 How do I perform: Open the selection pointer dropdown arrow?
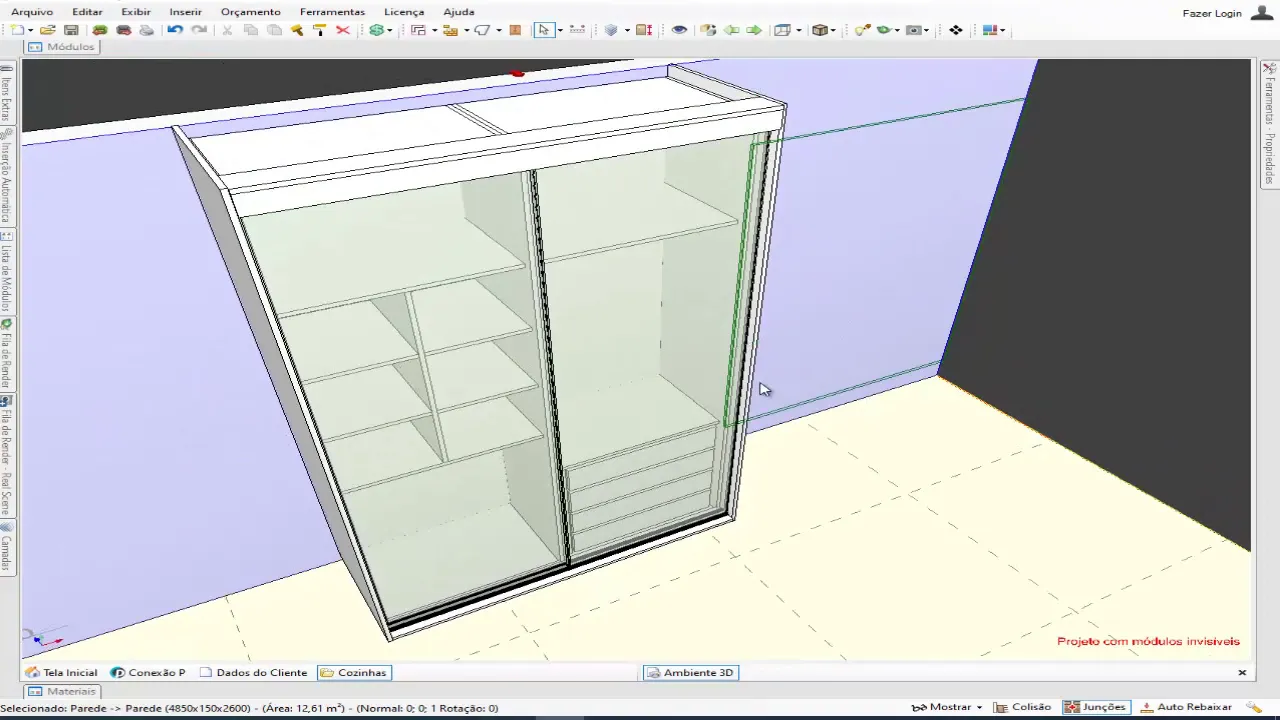(x=559, y=30)
